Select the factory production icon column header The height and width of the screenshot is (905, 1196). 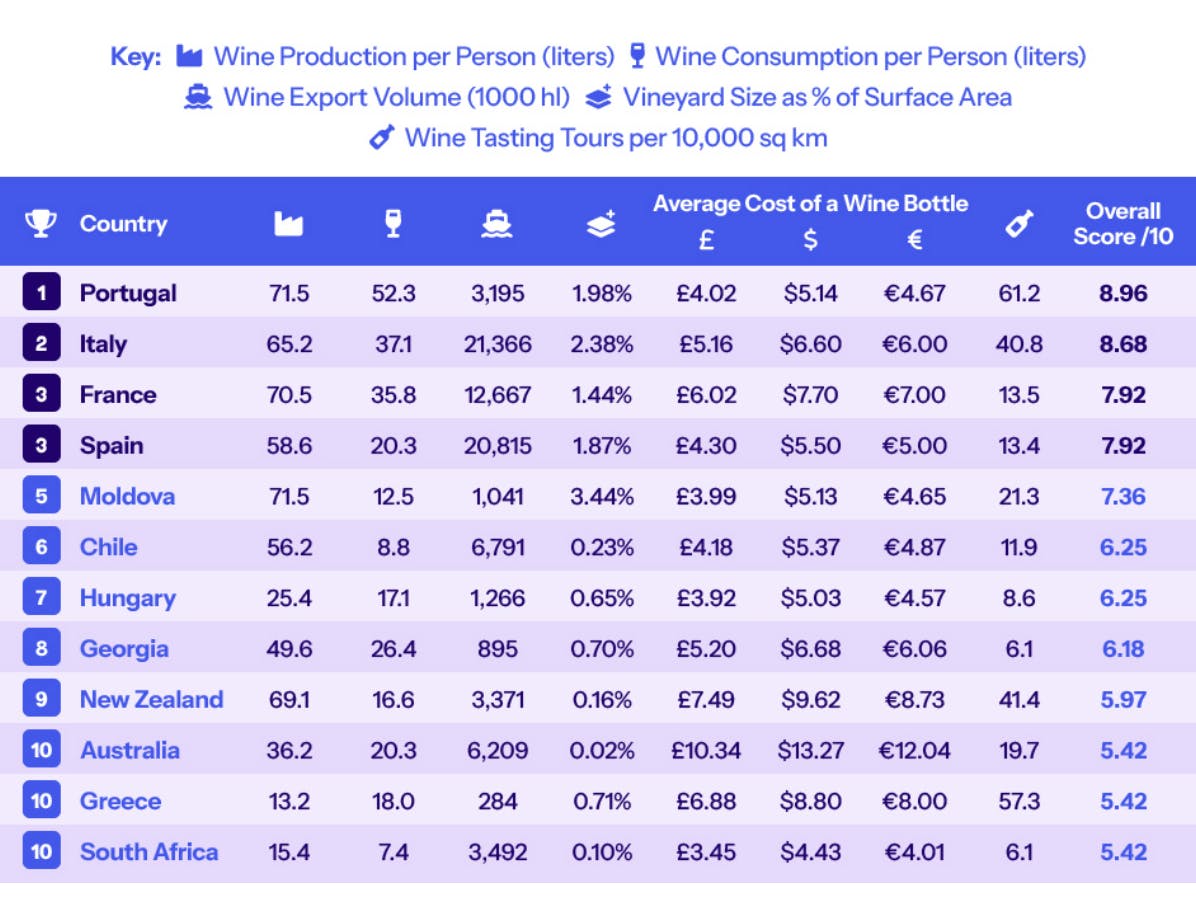[289, 224]
